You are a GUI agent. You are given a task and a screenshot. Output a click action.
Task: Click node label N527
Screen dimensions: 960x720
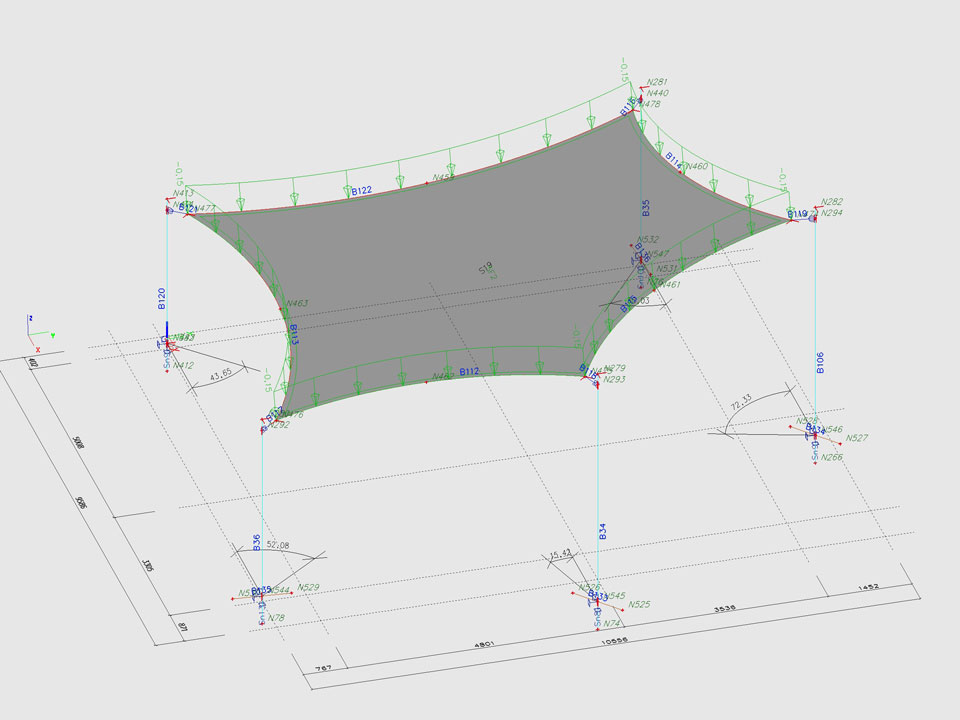pyautogui.click(x=856, y=438)
